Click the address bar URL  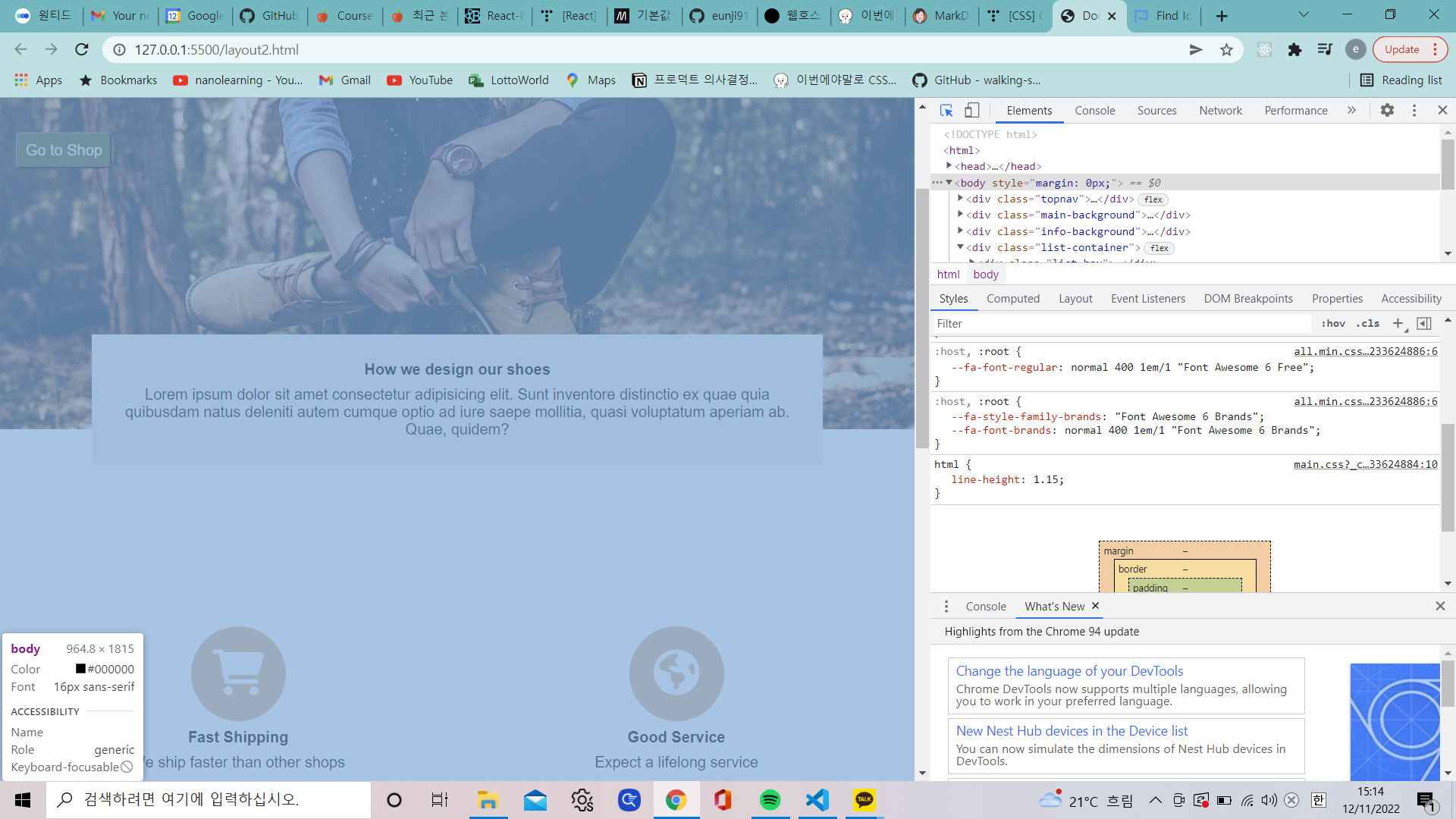pos(217,50)
